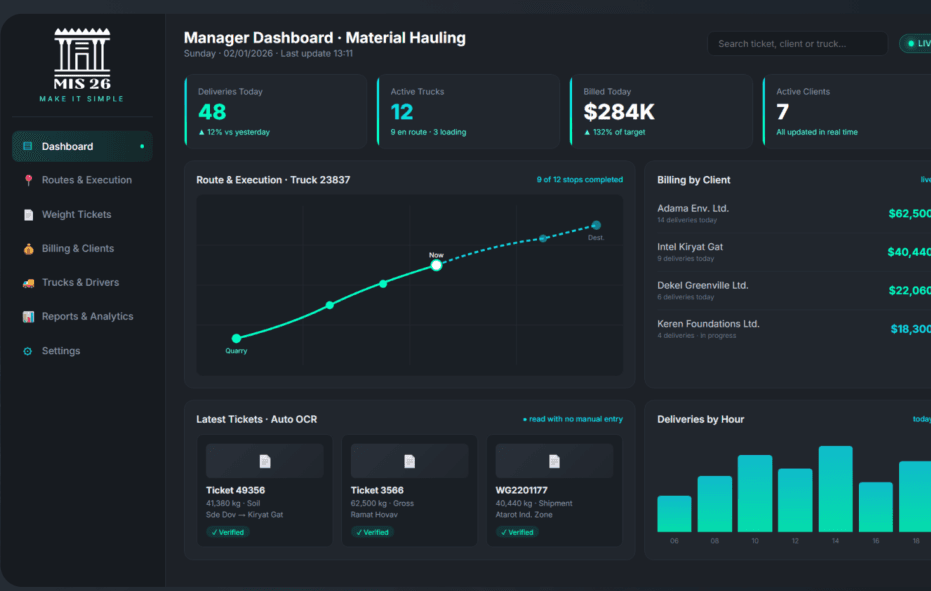
Task: Go to Routes & Execution
Action: [x=82, y=180]
